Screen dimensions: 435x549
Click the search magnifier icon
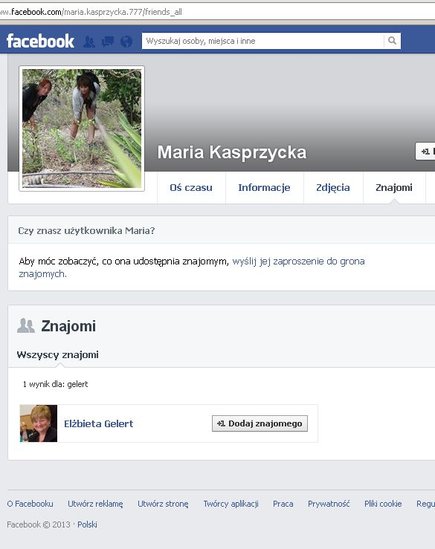392,41
